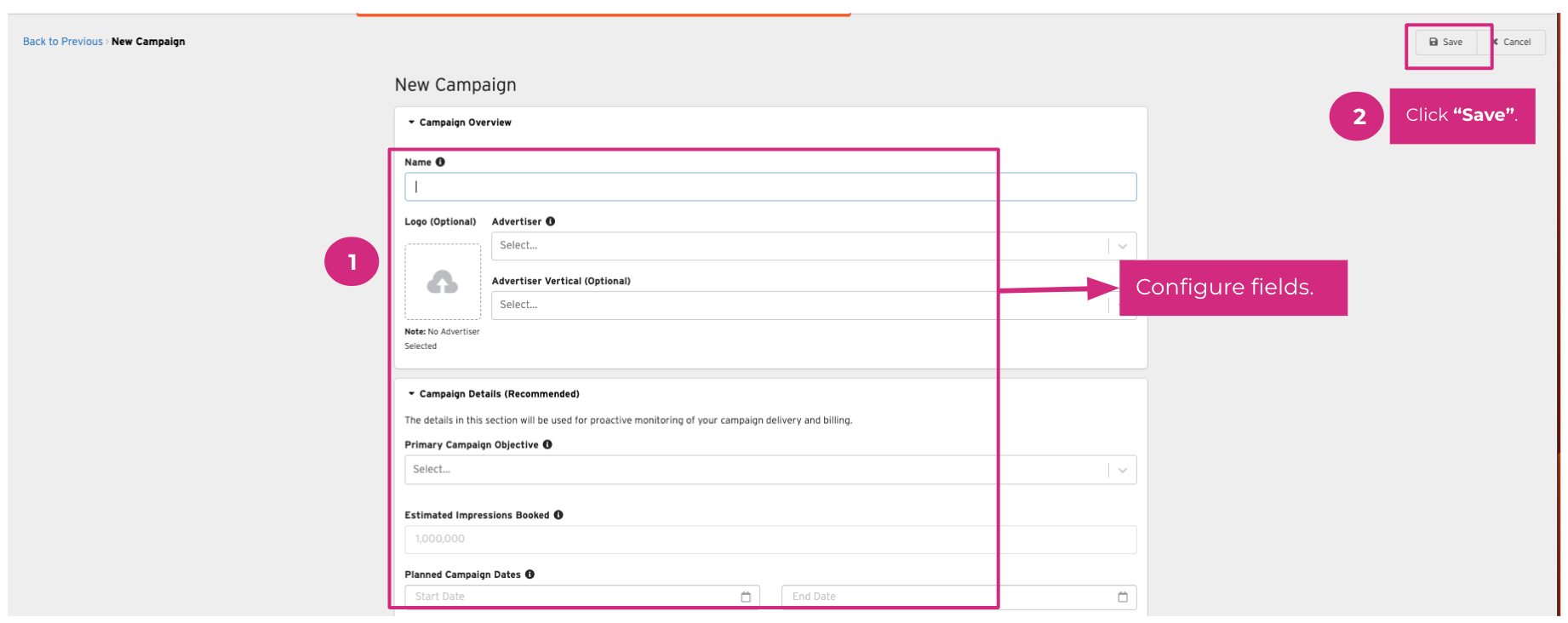Click Estimated Impressions Booked info icon
The height and width of the screenshot is (623, 1568).
(x=558, y=515)
